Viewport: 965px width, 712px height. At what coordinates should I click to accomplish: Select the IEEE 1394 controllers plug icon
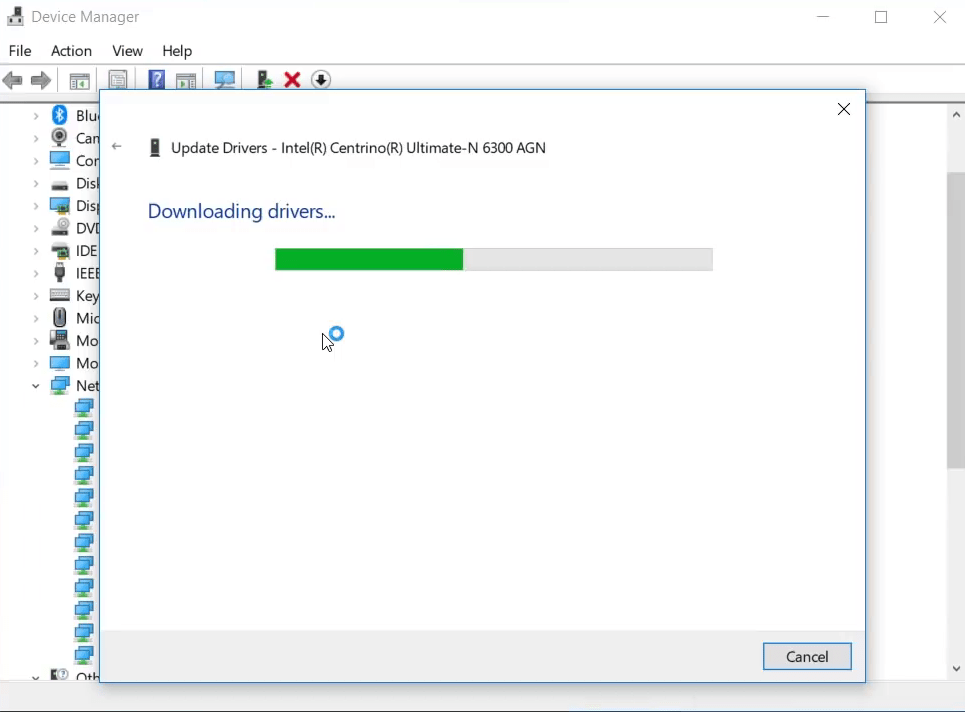click(x=60, y=273)
